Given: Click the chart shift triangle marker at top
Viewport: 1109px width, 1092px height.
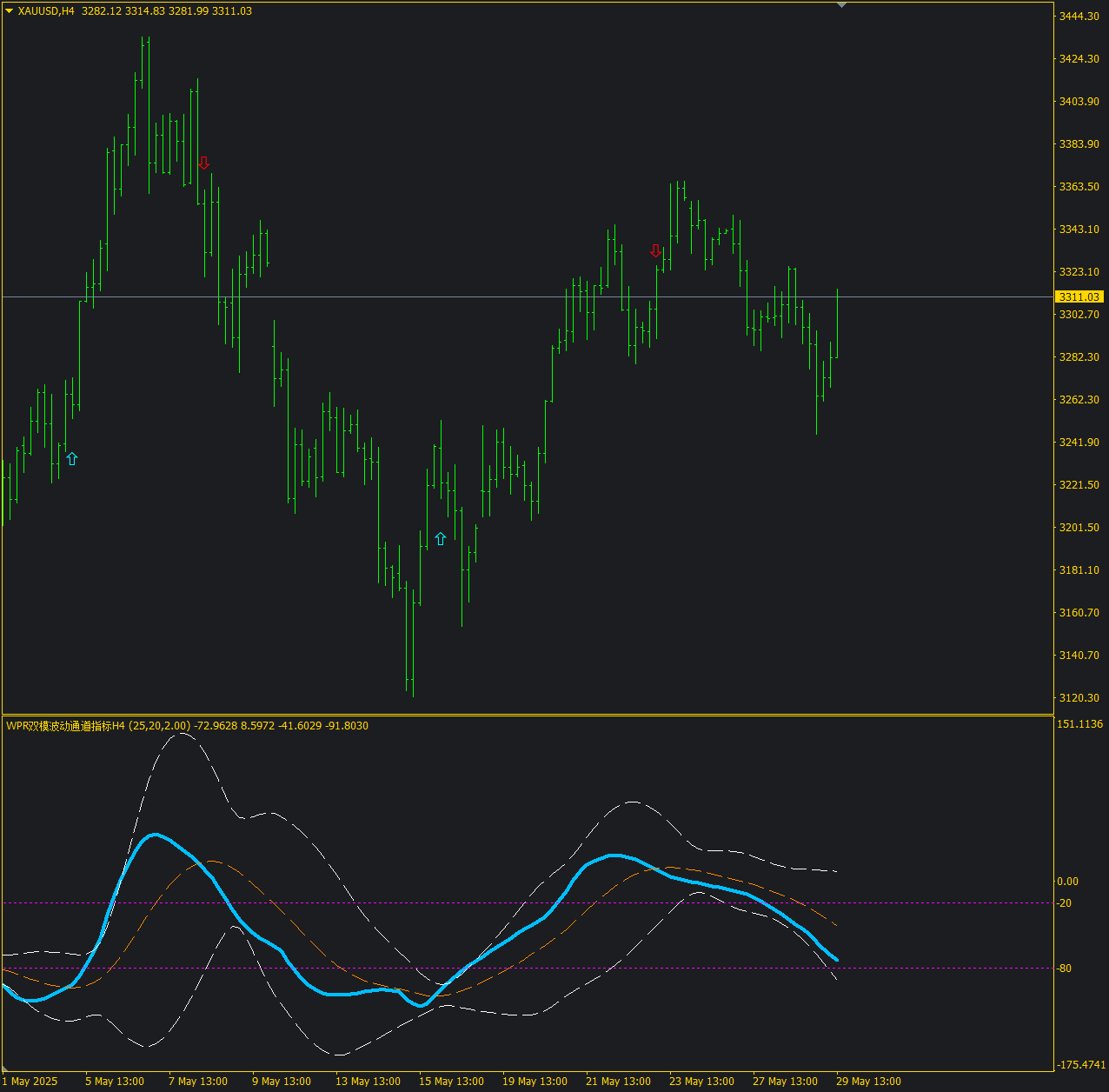Looking at the screenshot, I should coord(840,5).
